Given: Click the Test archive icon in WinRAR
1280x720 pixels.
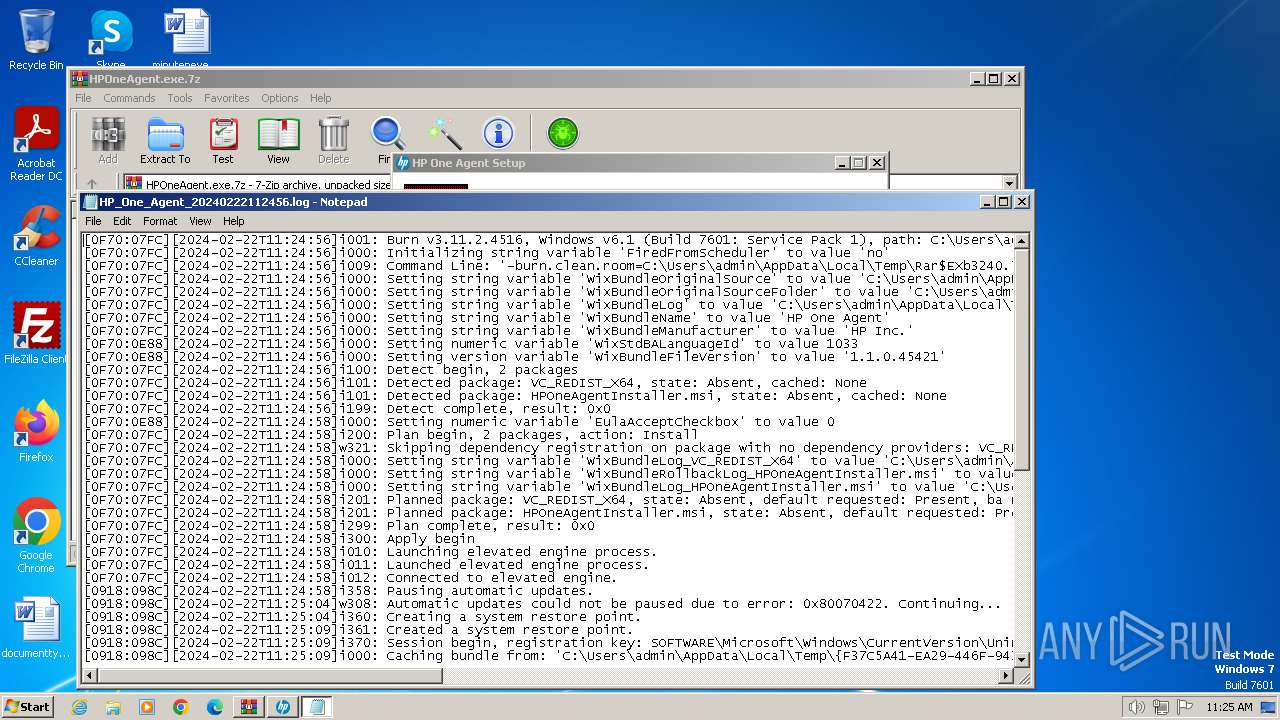Looking at the screenshot, I should 223,141.
